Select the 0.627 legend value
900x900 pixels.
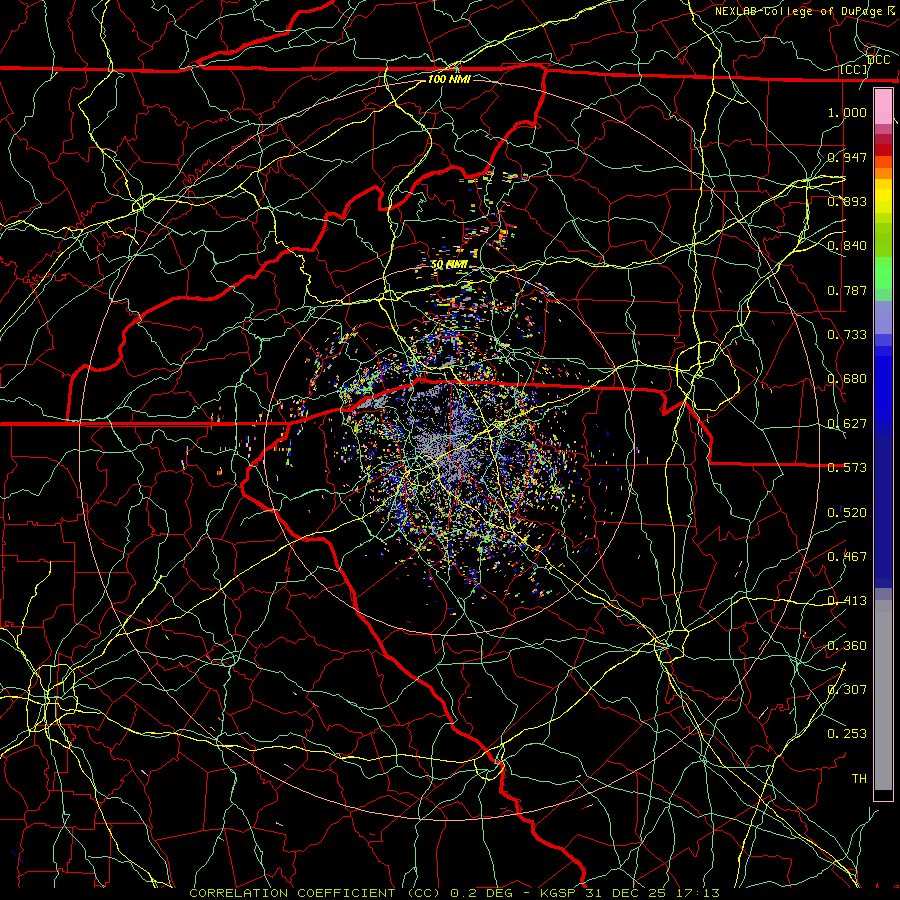click(847, 424)
